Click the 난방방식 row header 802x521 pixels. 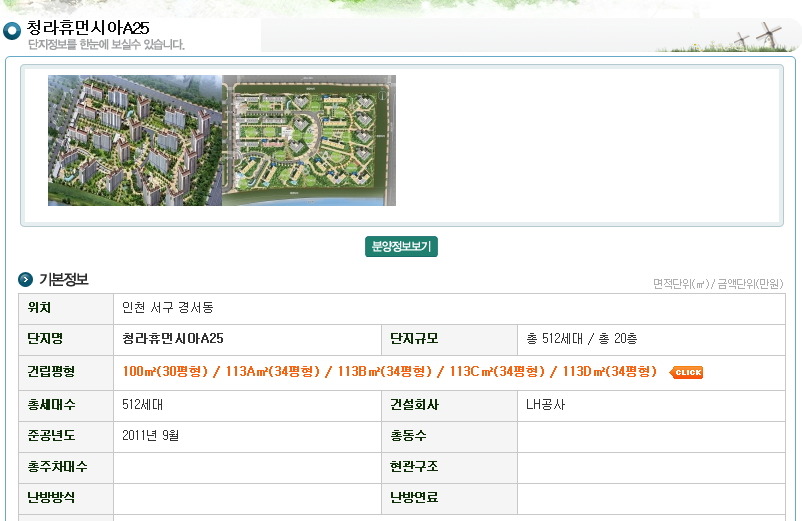coord(66,499)
